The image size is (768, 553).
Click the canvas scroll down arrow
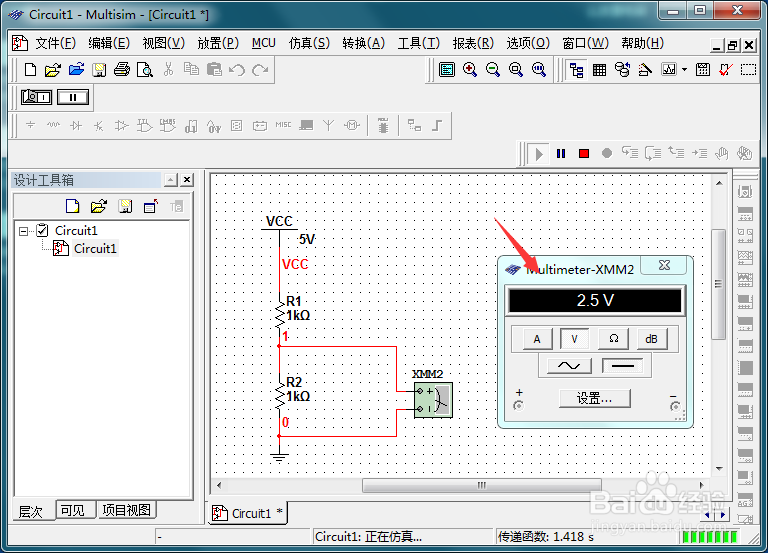(719, 469)
